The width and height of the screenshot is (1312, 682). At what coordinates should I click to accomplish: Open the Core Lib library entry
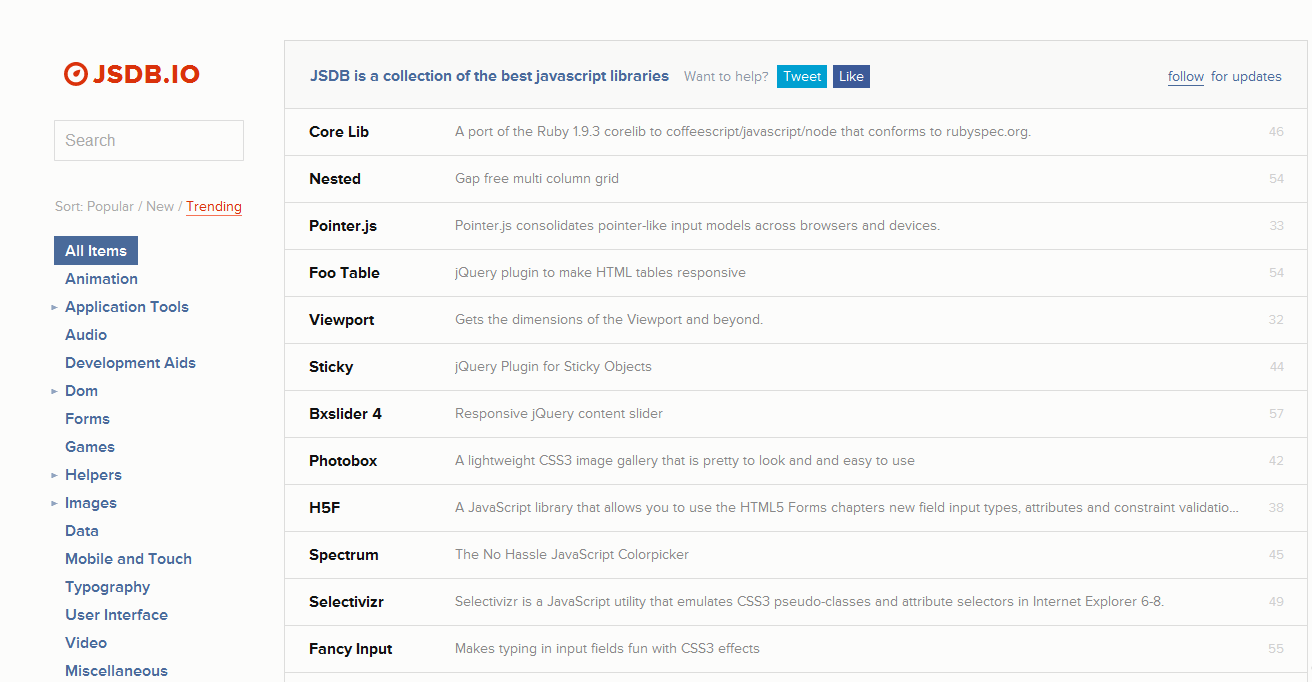pos(339,132)
